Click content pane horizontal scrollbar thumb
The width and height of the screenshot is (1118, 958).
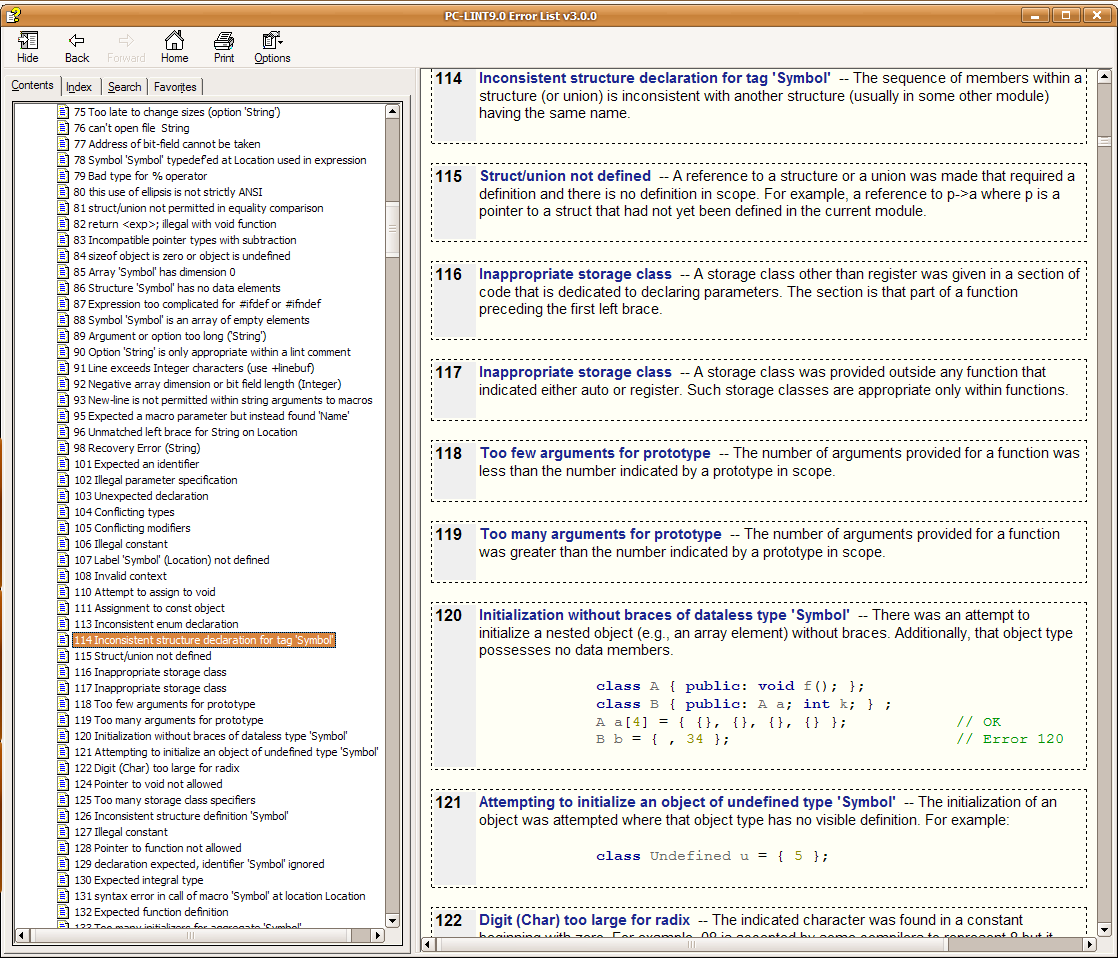click(x=691, y=944)
